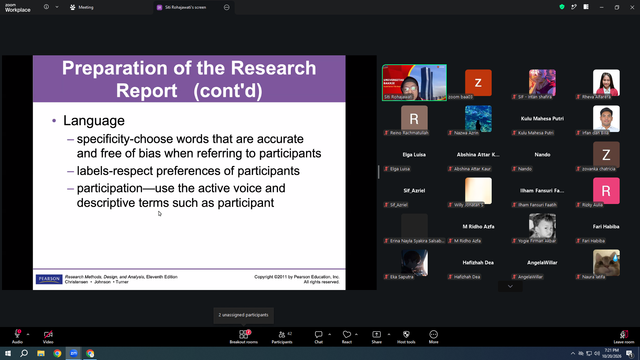Open taskbar clock and date
This screenshot has width=640, height=360.
tap(611, 353)
